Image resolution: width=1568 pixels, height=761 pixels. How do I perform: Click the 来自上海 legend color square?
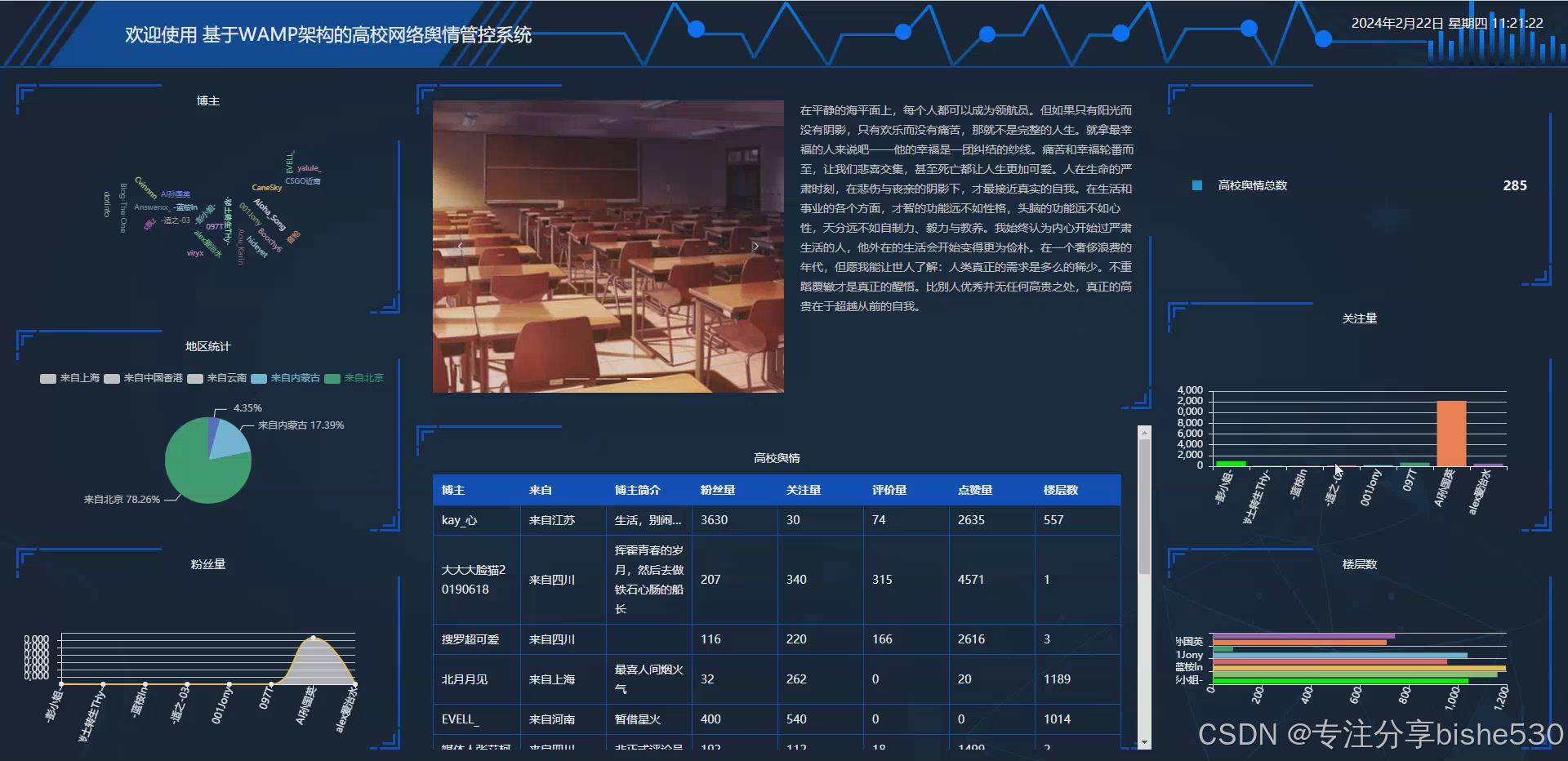[x=47, y=378]
